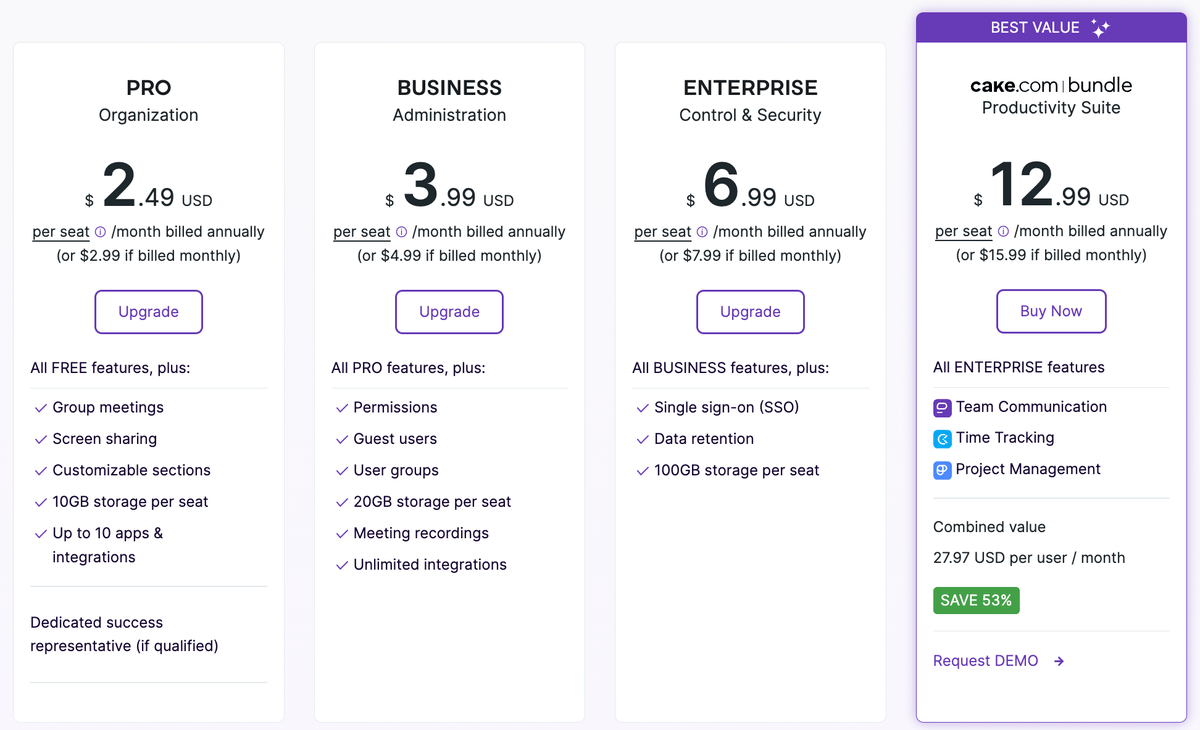Click the checkmark beside Permissions feature

pos(340,407)
